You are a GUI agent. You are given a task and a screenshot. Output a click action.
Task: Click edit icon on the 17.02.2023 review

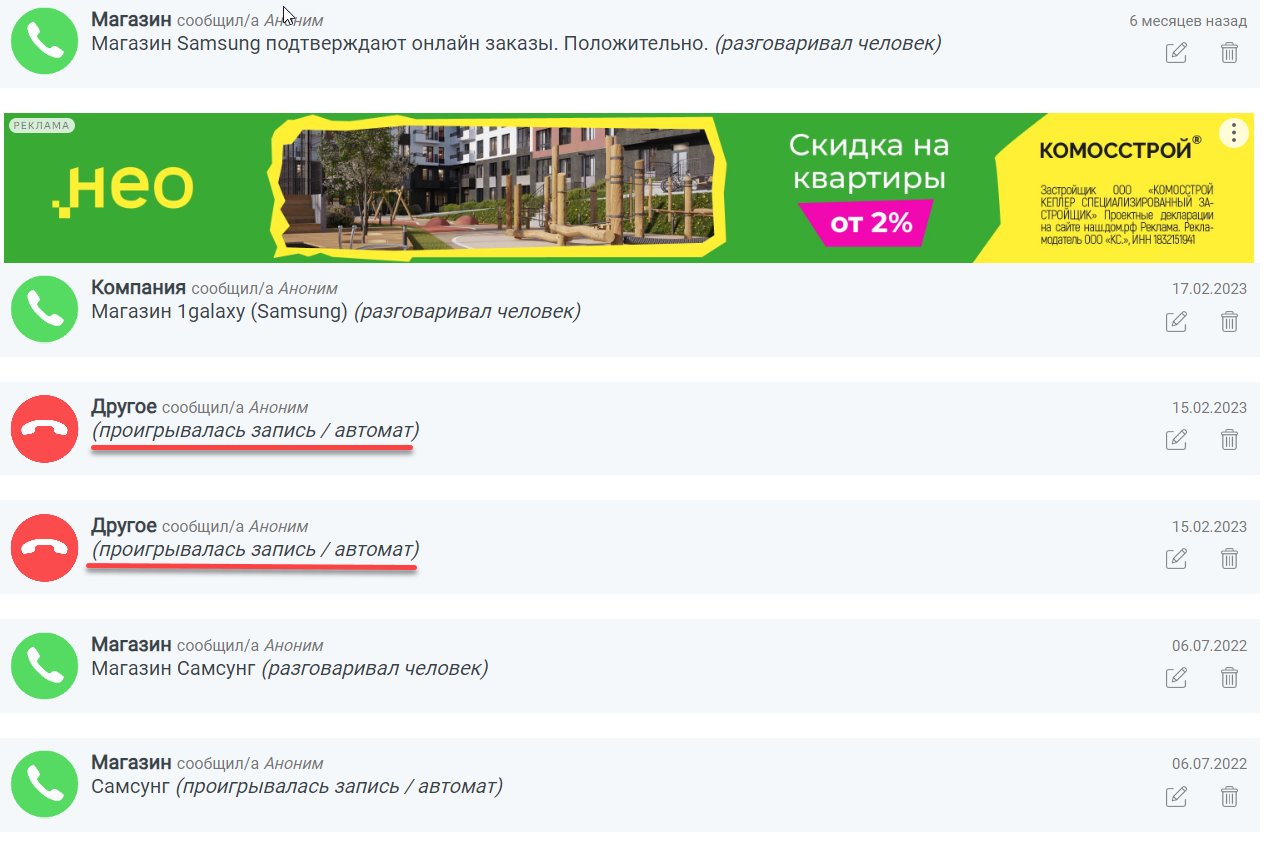pyautogui.click(x=1177, y=322)
